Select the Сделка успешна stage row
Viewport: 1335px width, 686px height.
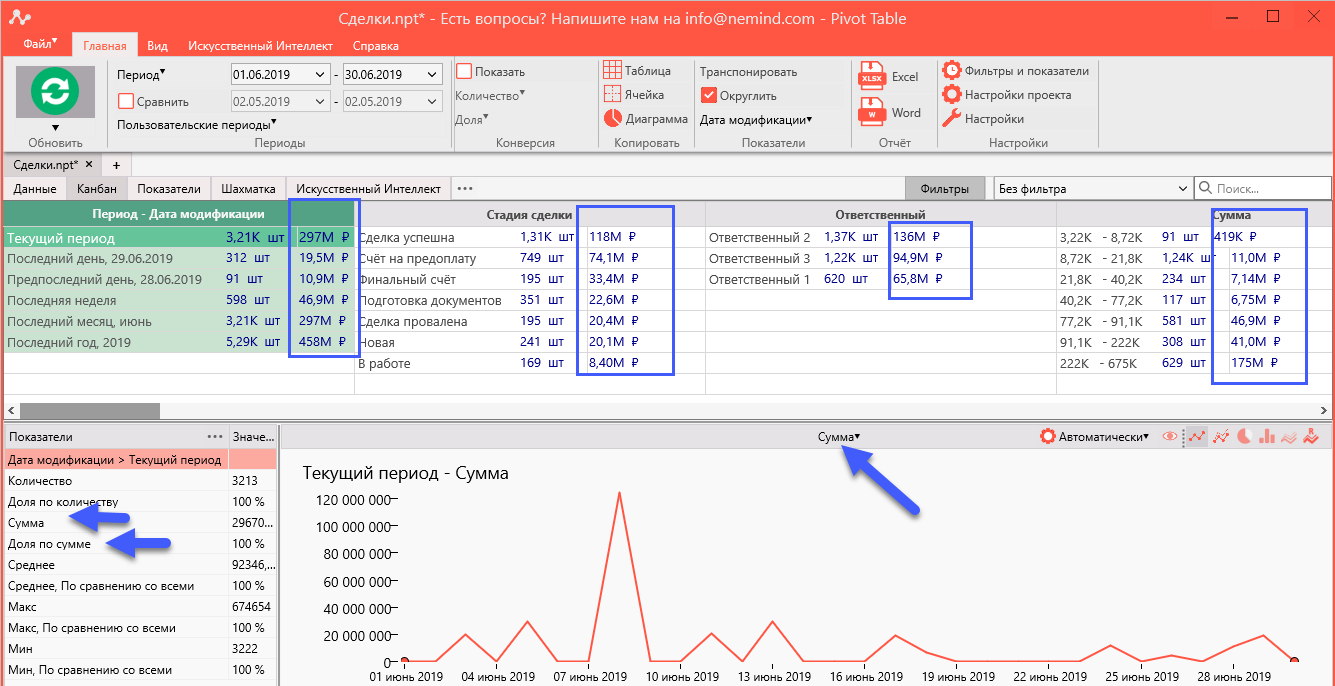[531, 237]
